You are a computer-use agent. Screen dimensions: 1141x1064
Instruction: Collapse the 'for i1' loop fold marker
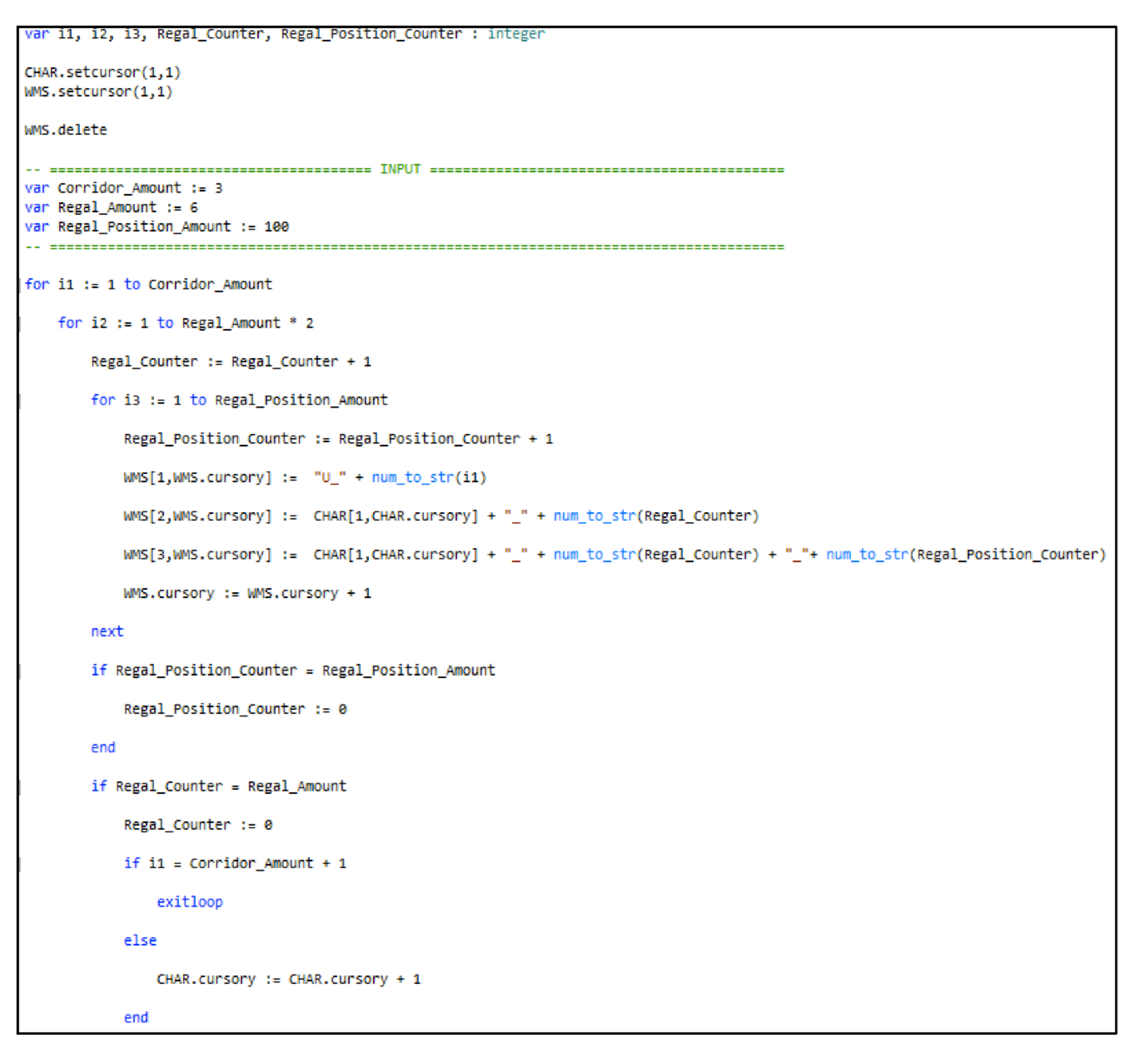tap(21, 285)
